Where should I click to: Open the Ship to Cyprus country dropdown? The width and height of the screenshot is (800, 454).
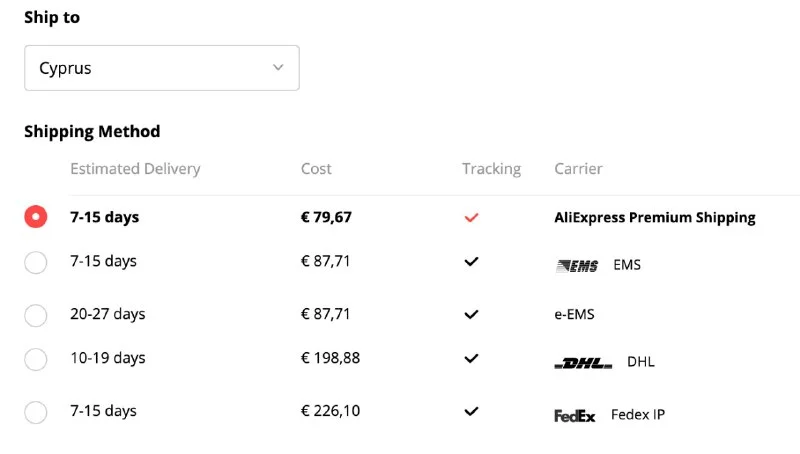(161, 68)
